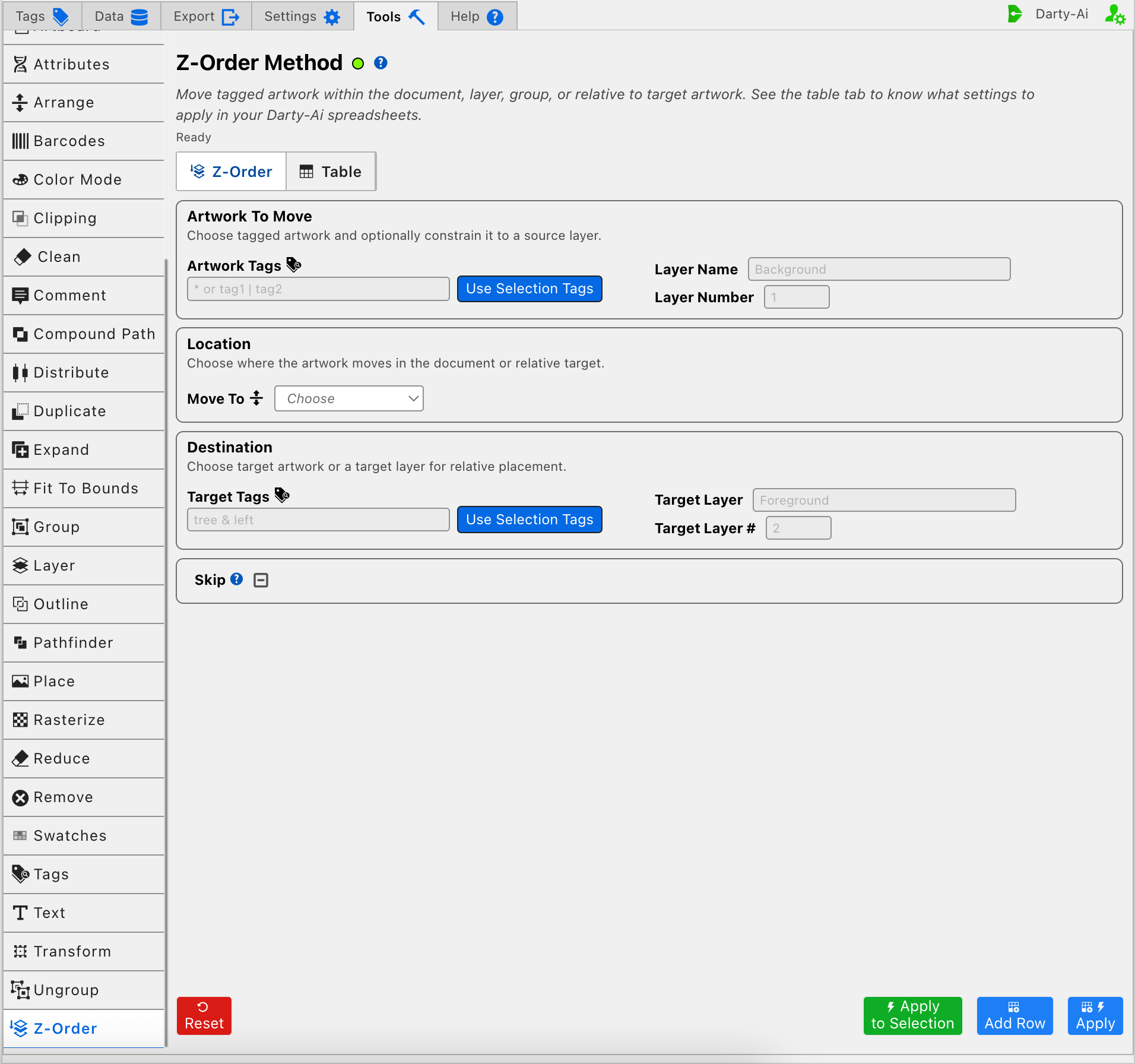The width and height of the screenshot is (1135, 1064).
Task: Focus the Target Layer input field
Action: click(x=884, y=500)
